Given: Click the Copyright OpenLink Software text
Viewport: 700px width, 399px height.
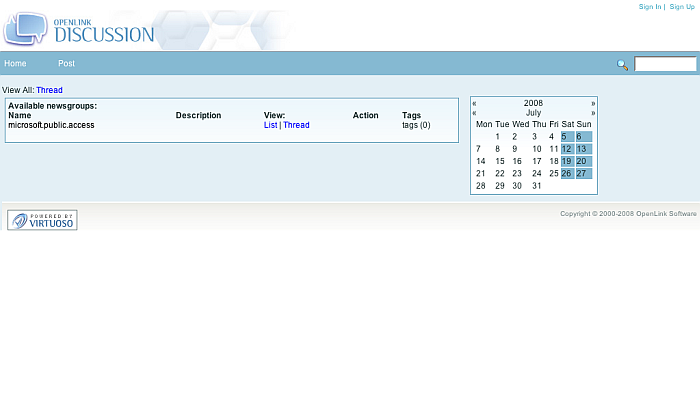Looking at the screenshot, I should point(628,214).
